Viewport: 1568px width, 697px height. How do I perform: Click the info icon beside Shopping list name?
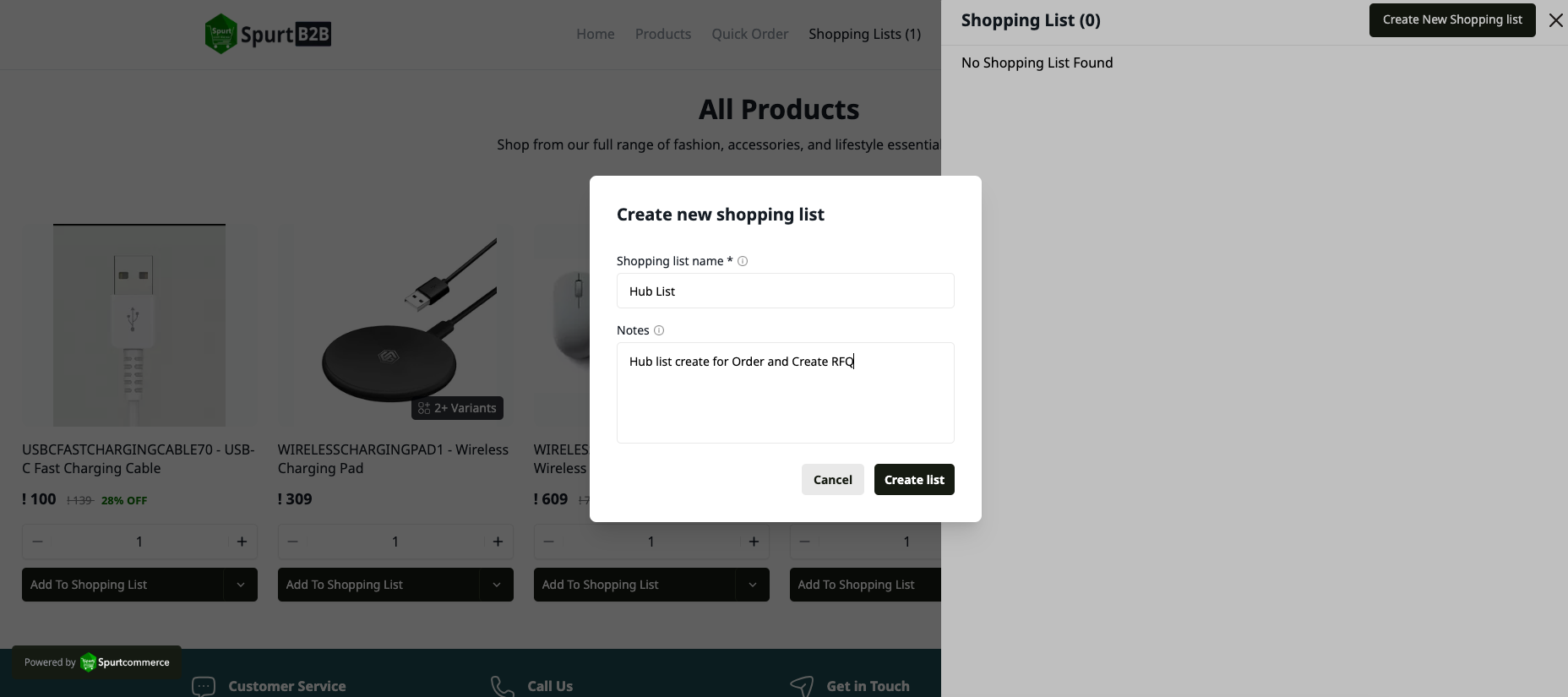pyautogui.click(x=742, y=261)
